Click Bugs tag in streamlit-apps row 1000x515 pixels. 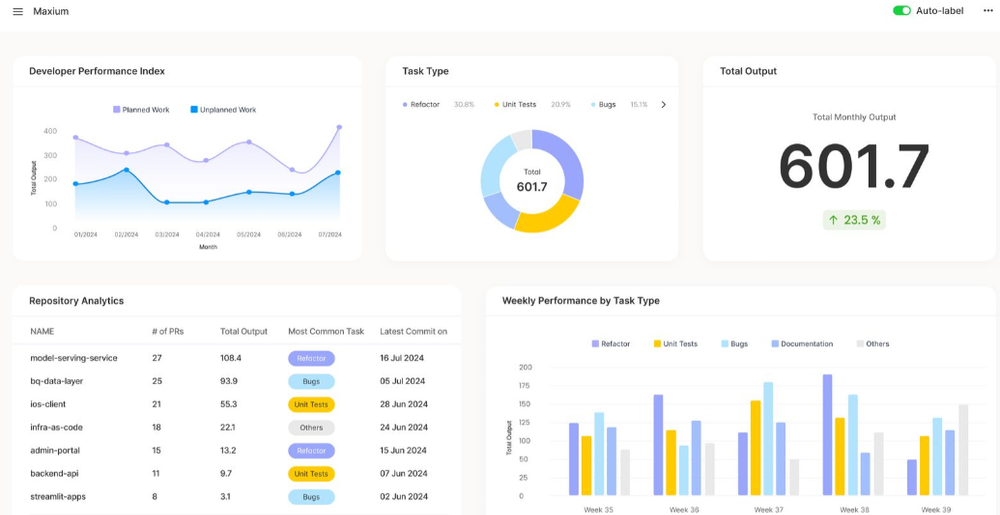coord(311,497)
